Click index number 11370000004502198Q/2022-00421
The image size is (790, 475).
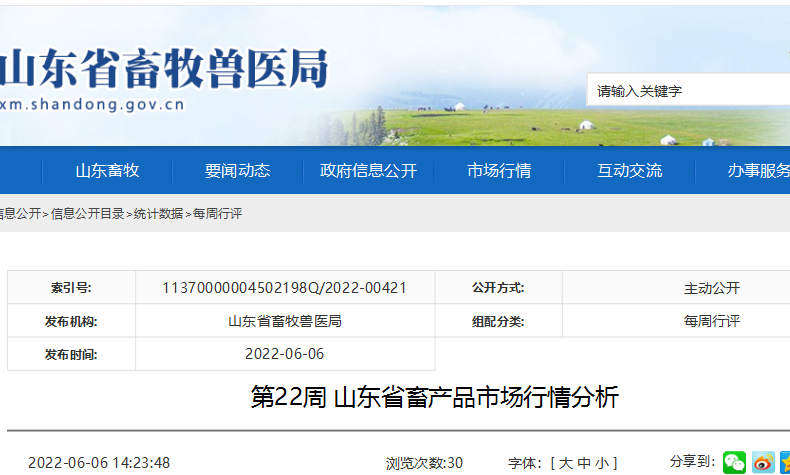pyautogui.click(x=284, y=288)
